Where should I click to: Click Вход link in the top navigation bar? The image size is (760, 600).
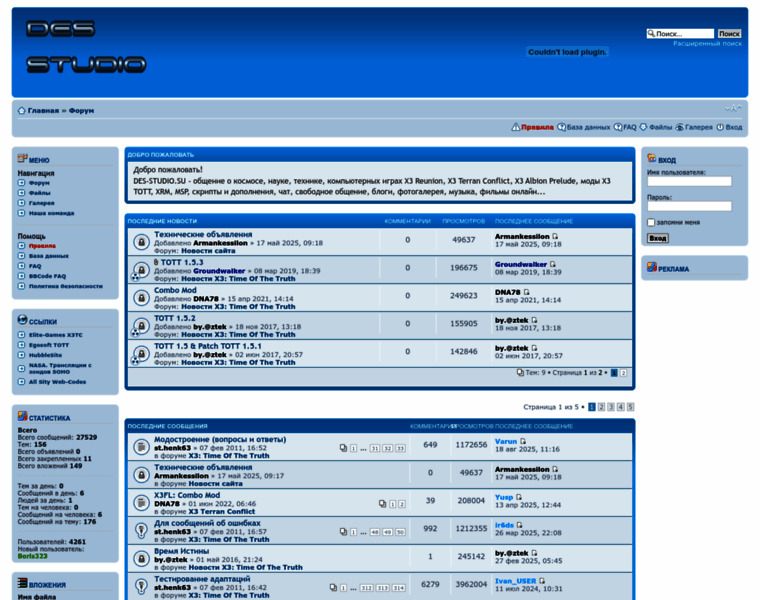(x=733, y=127)
